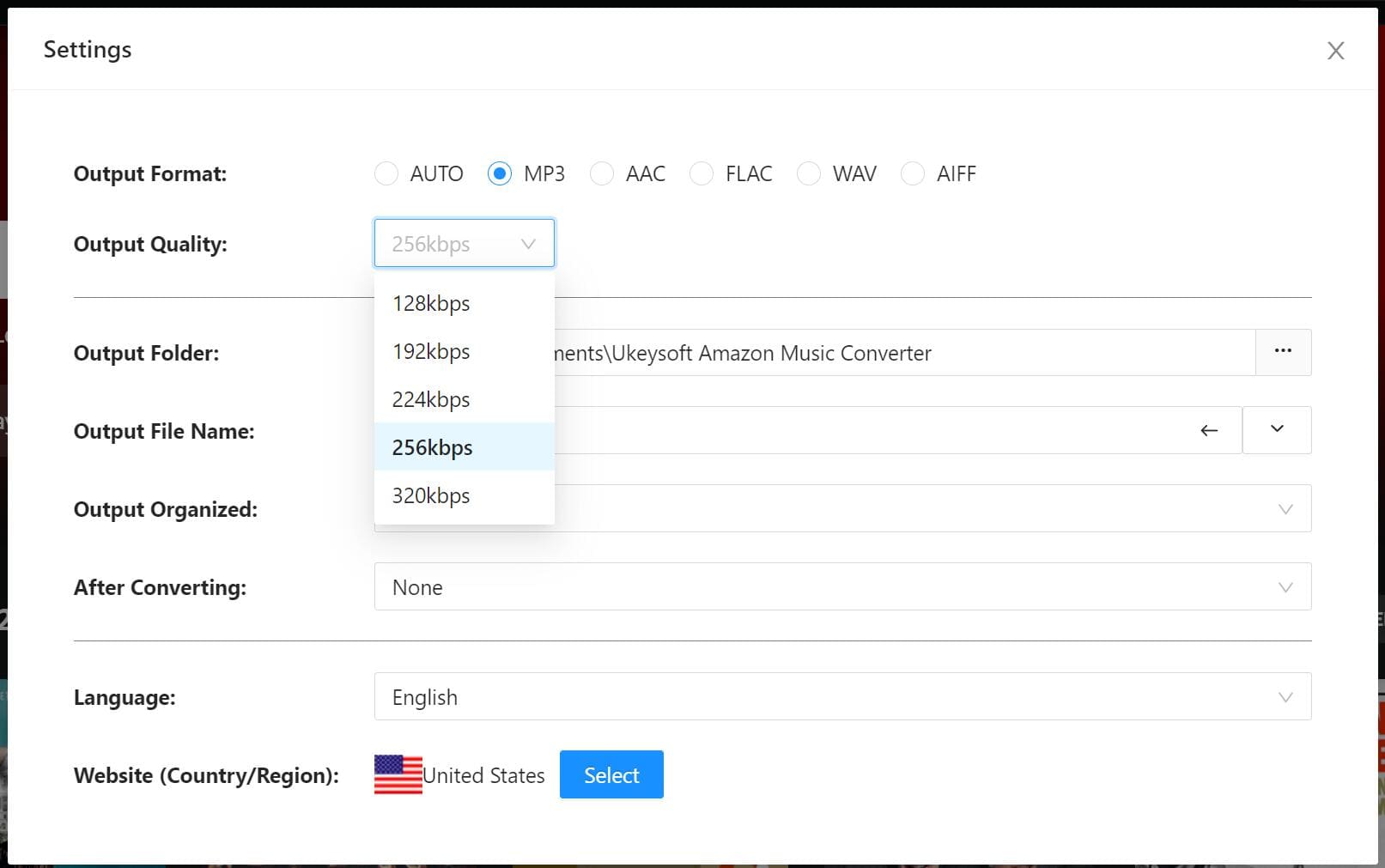The image size is (1385, 868).
Task: Open the Language dropdown
Action: tap(1285, 696)
